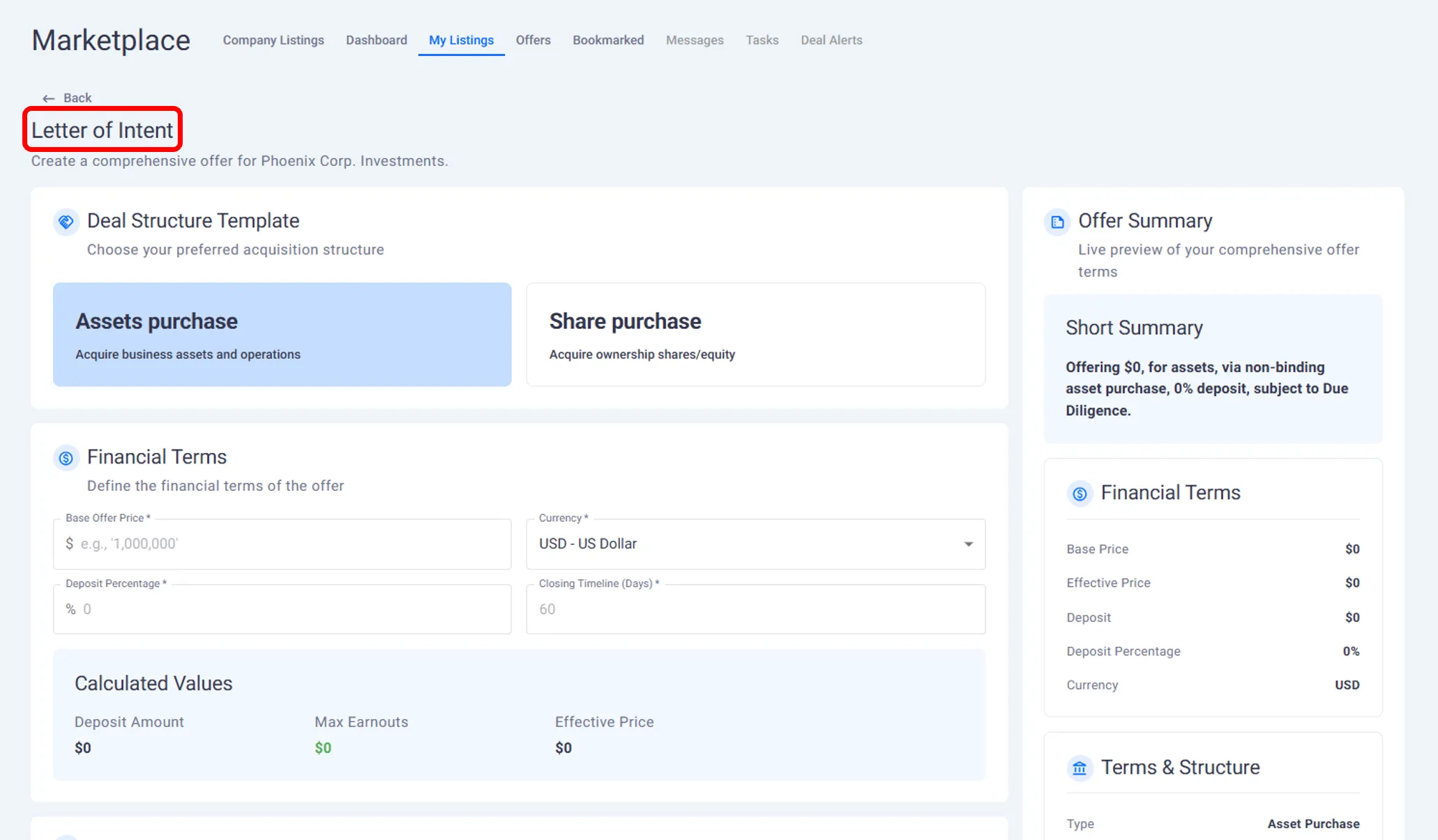Viewport: 1438px width, 840px height.
Task: Go to the Offers tab
Action: 533,40
